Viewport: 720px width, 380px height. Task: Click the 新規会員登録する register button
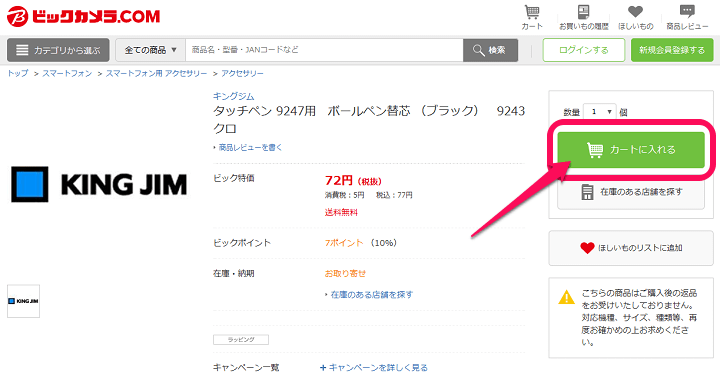pyautogui.click(x=672, y=50)
